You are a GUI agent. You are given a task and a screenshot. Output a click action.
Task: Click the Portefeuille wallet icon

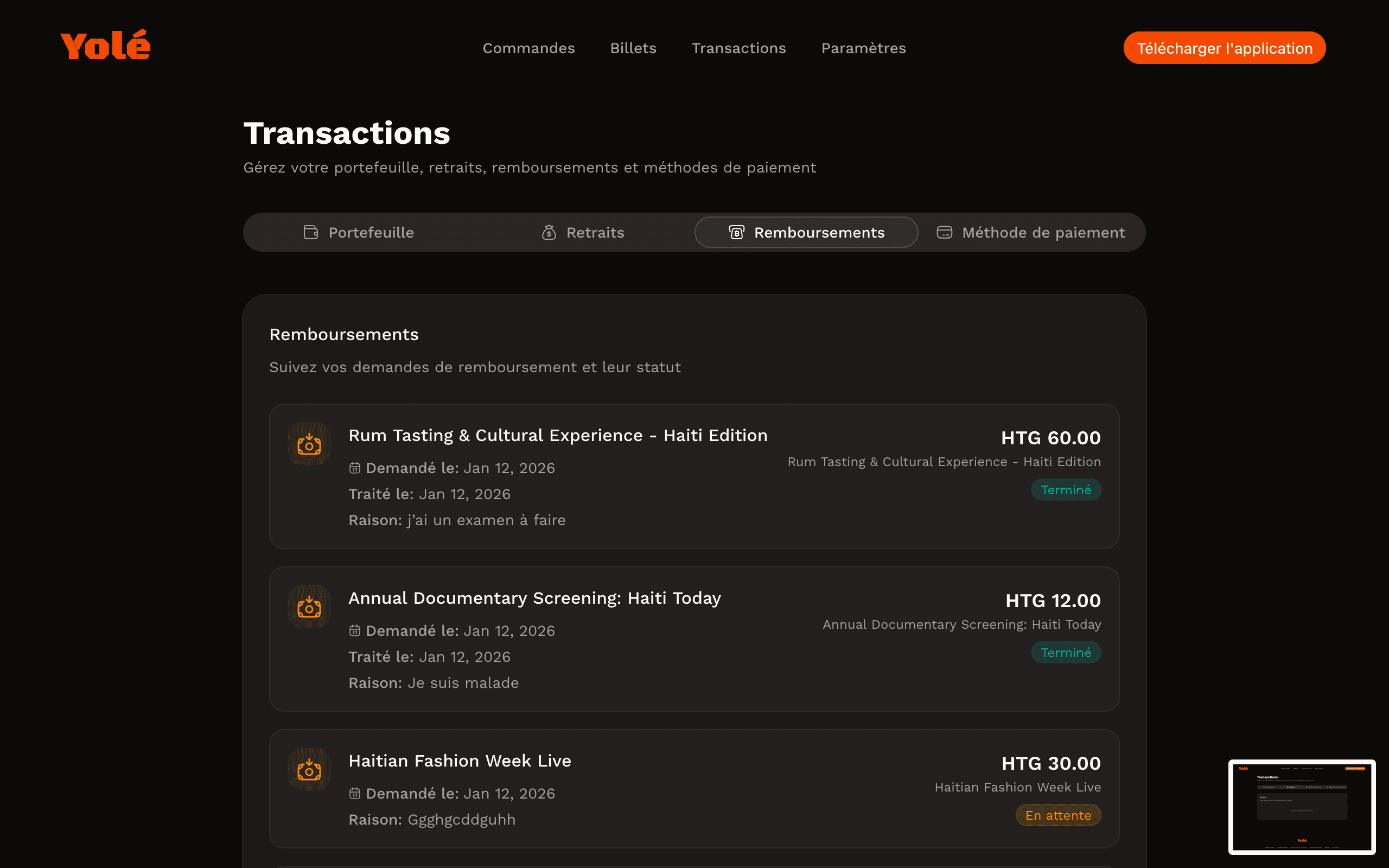(x=310, y=233)
